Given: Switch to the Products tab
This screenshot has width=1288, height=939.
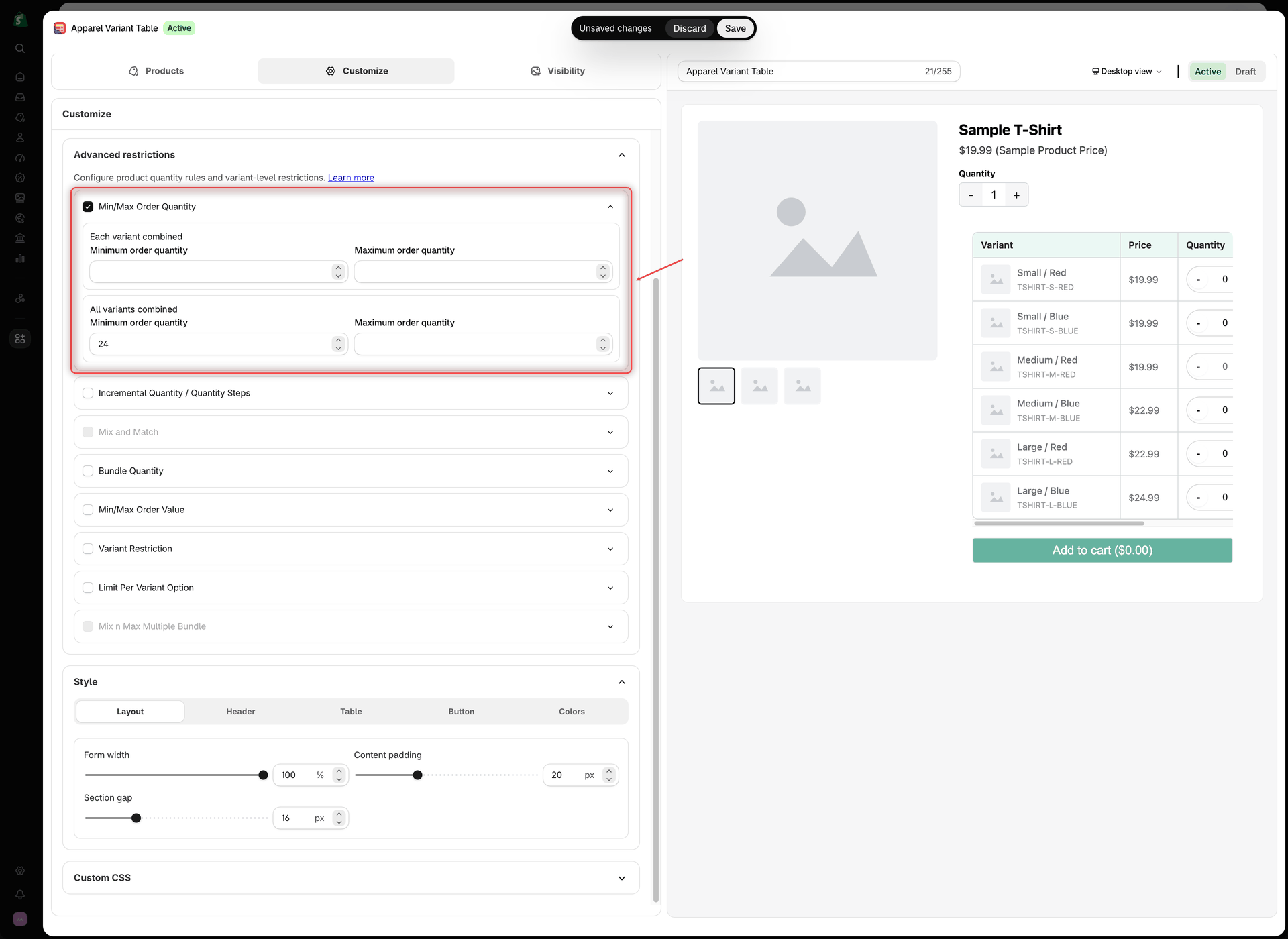Looking at the screenshot, I should tap(156, 71).
